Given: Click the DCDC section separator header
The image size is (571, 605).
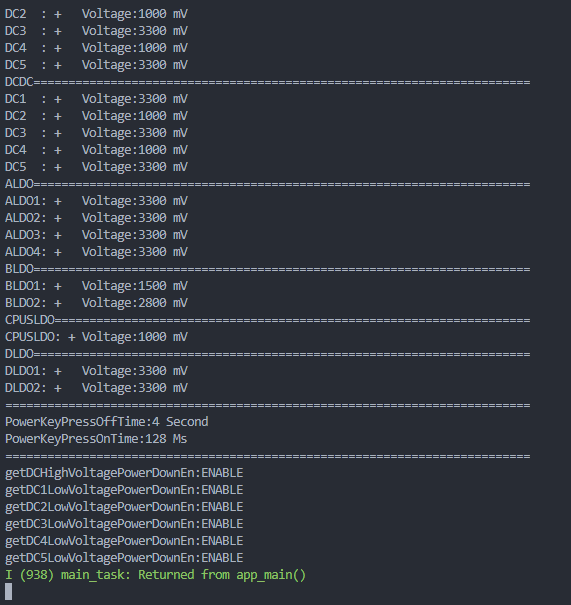Looking at the screenshot, I should [x=267, y=82].
